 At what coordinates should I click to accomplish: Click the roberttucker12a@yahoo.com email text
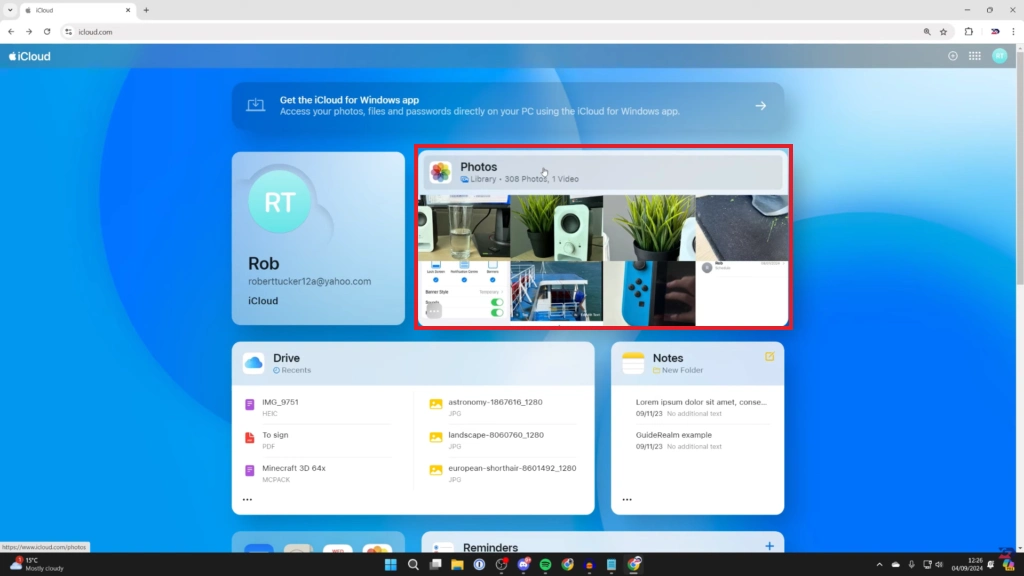coord(310,281)
